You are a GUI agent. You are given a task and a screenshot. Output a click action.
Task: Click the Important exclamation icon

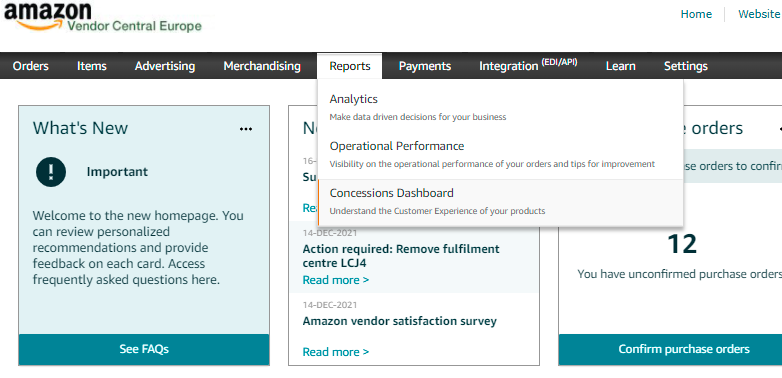pos(51,172)
